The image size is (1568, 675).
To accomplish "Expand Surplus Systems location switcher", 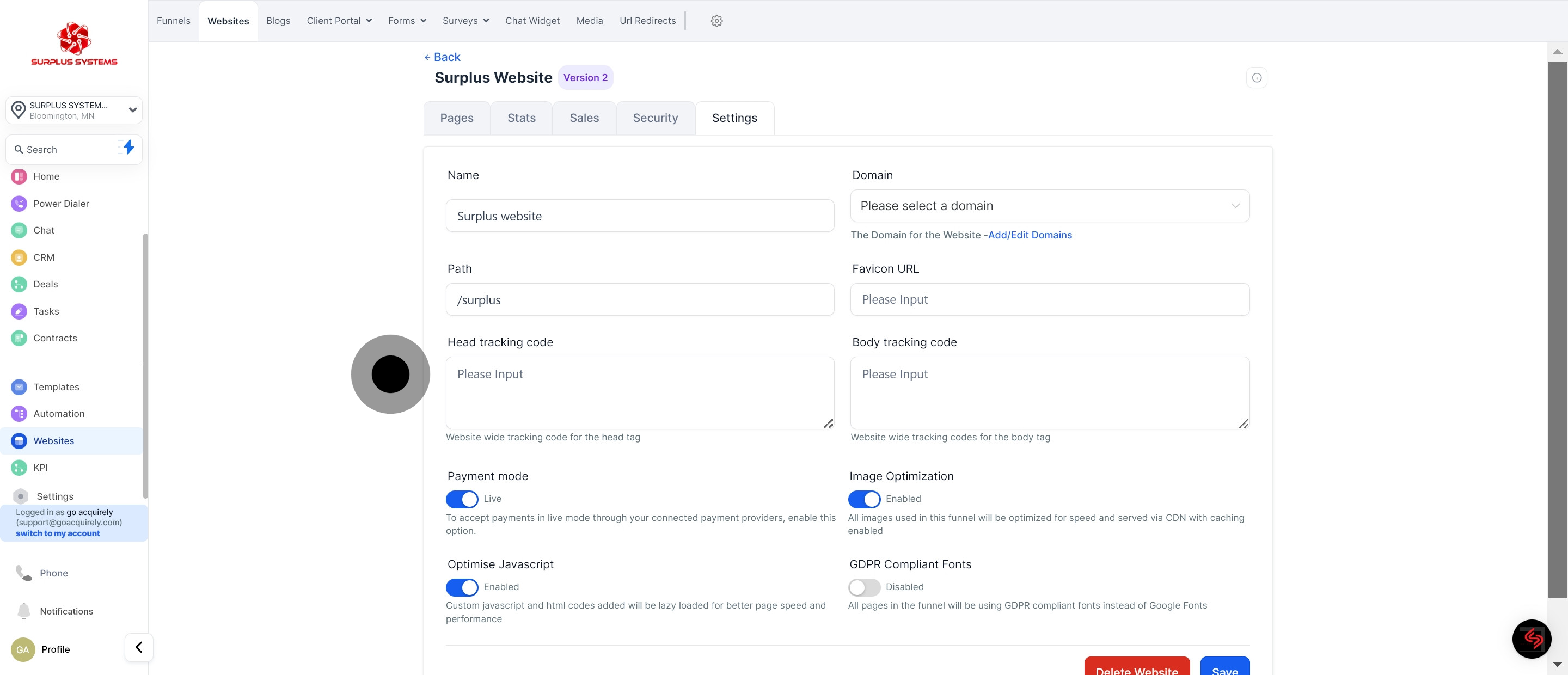I will pyautogui.click(x=74, y=110).
